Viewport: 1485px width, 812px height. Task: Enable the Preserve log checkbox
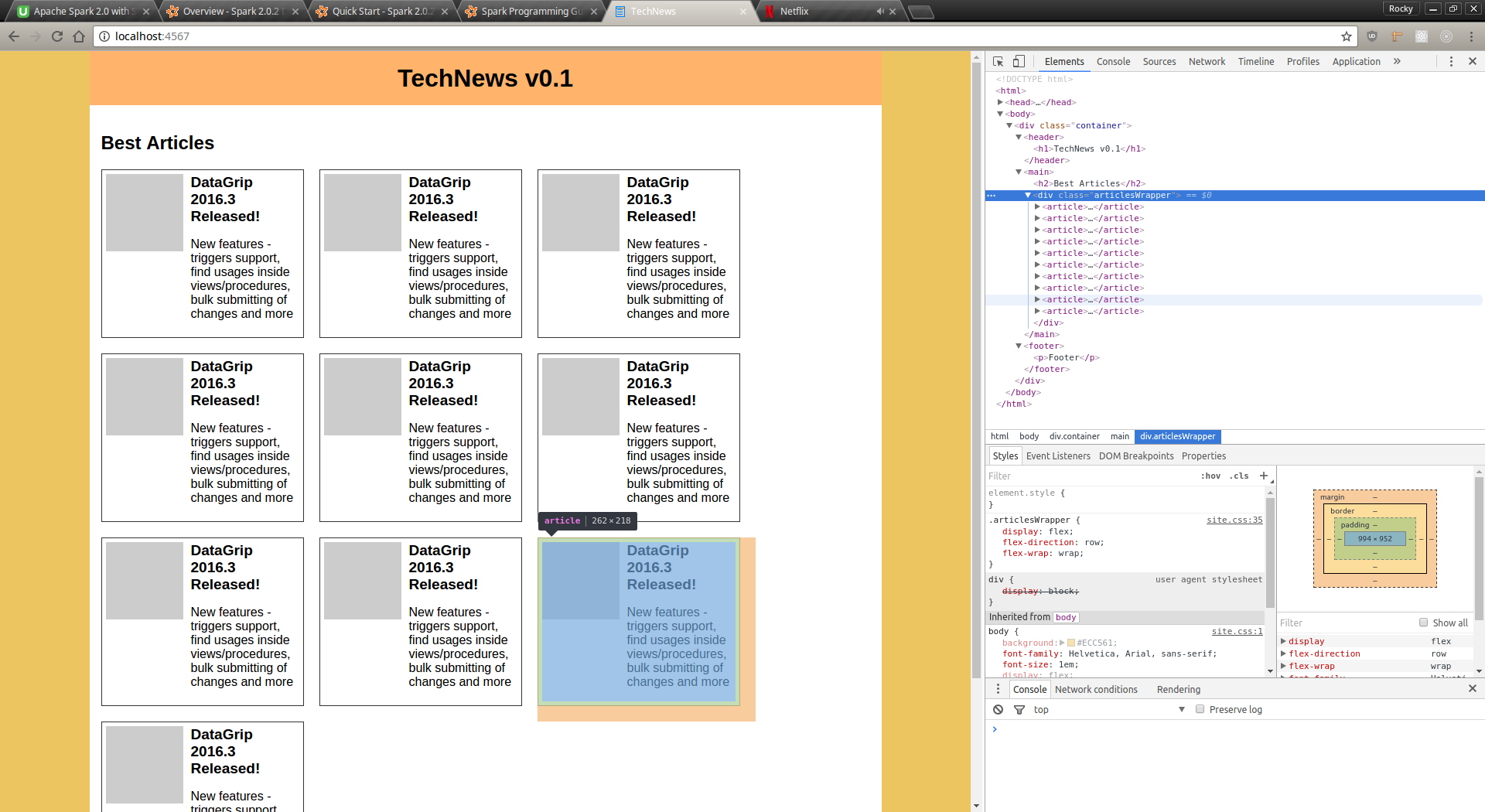point(1200,709)
